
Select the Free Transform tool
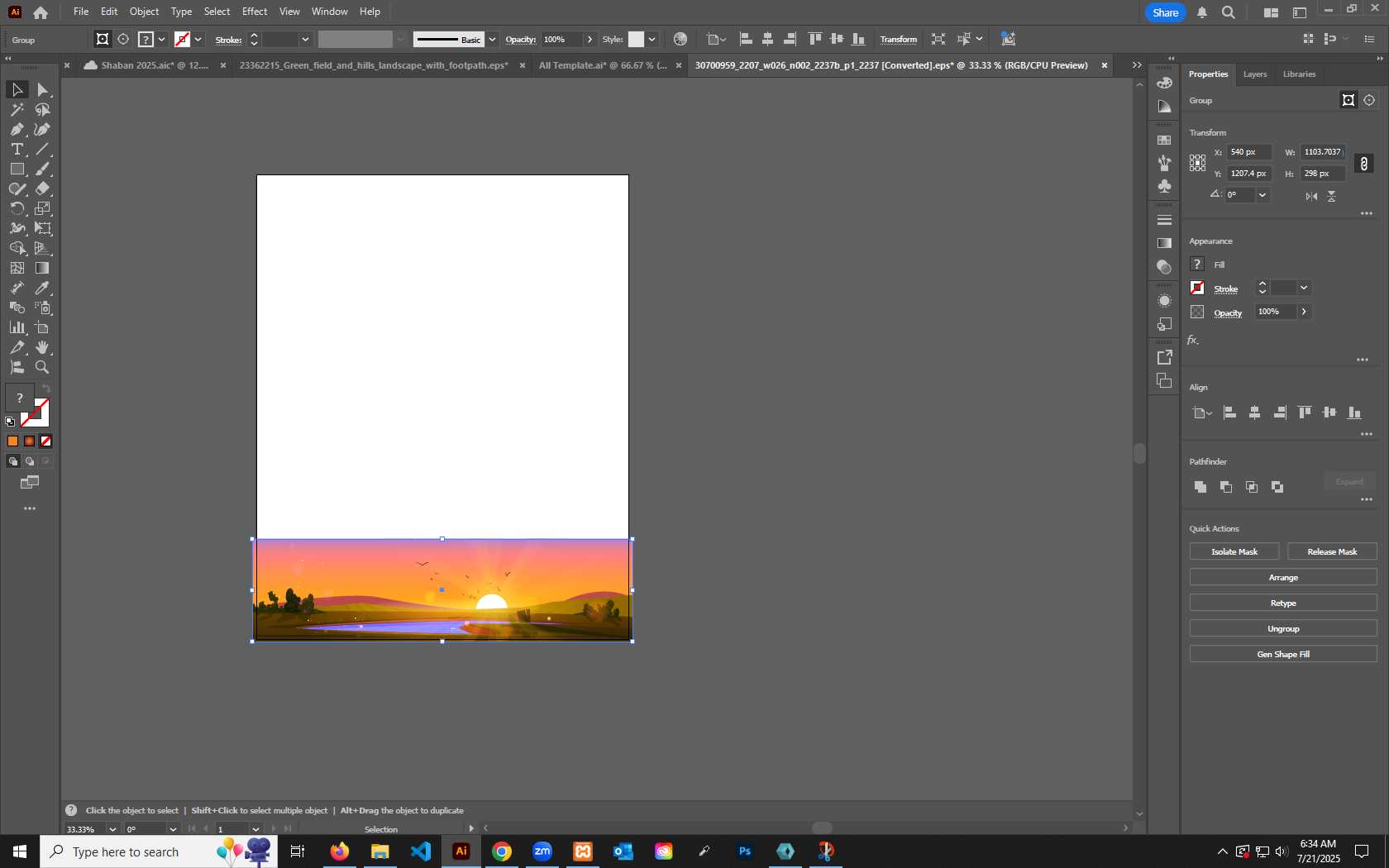(43, 228)
